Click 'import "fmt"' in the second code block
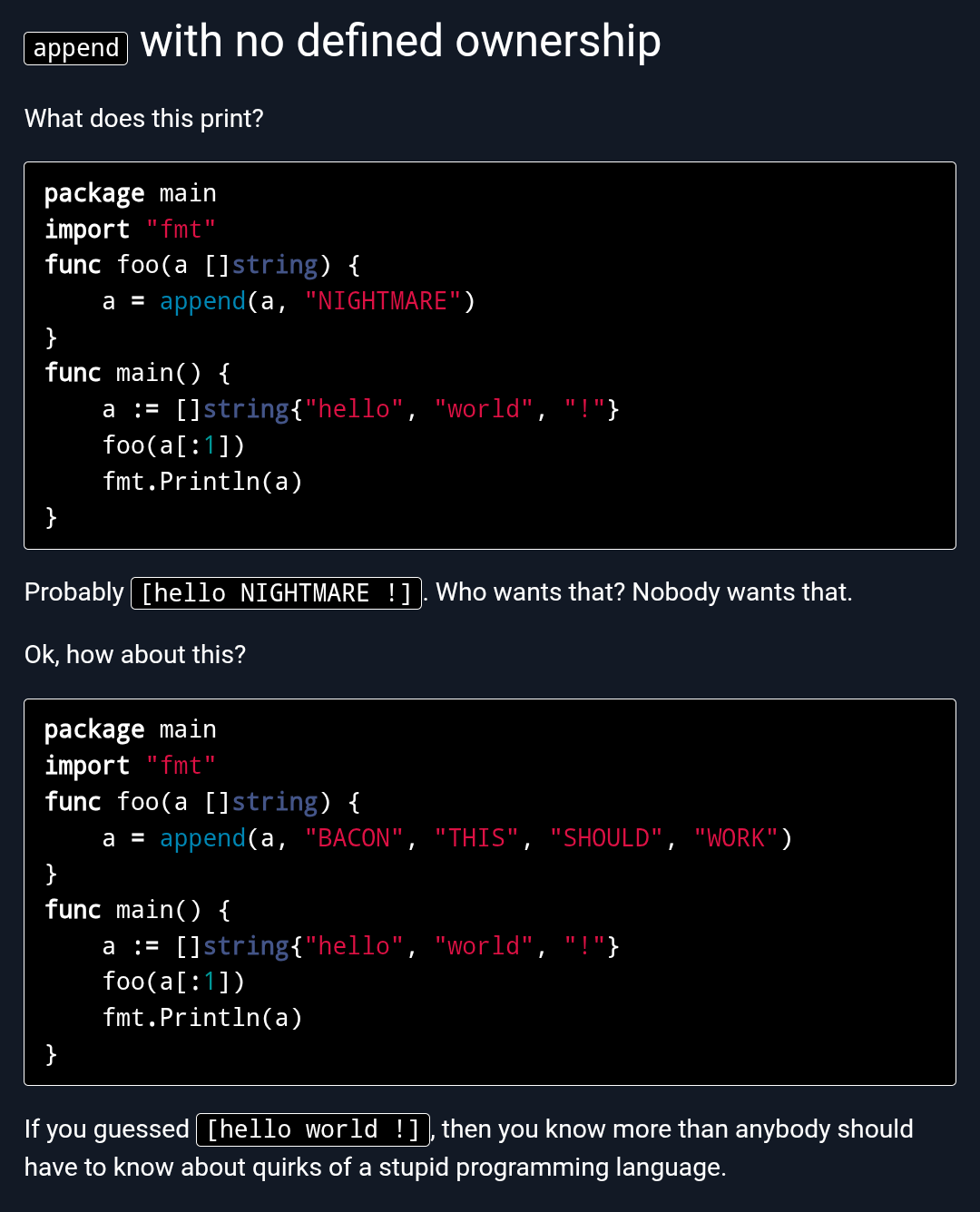 [131, 766]
